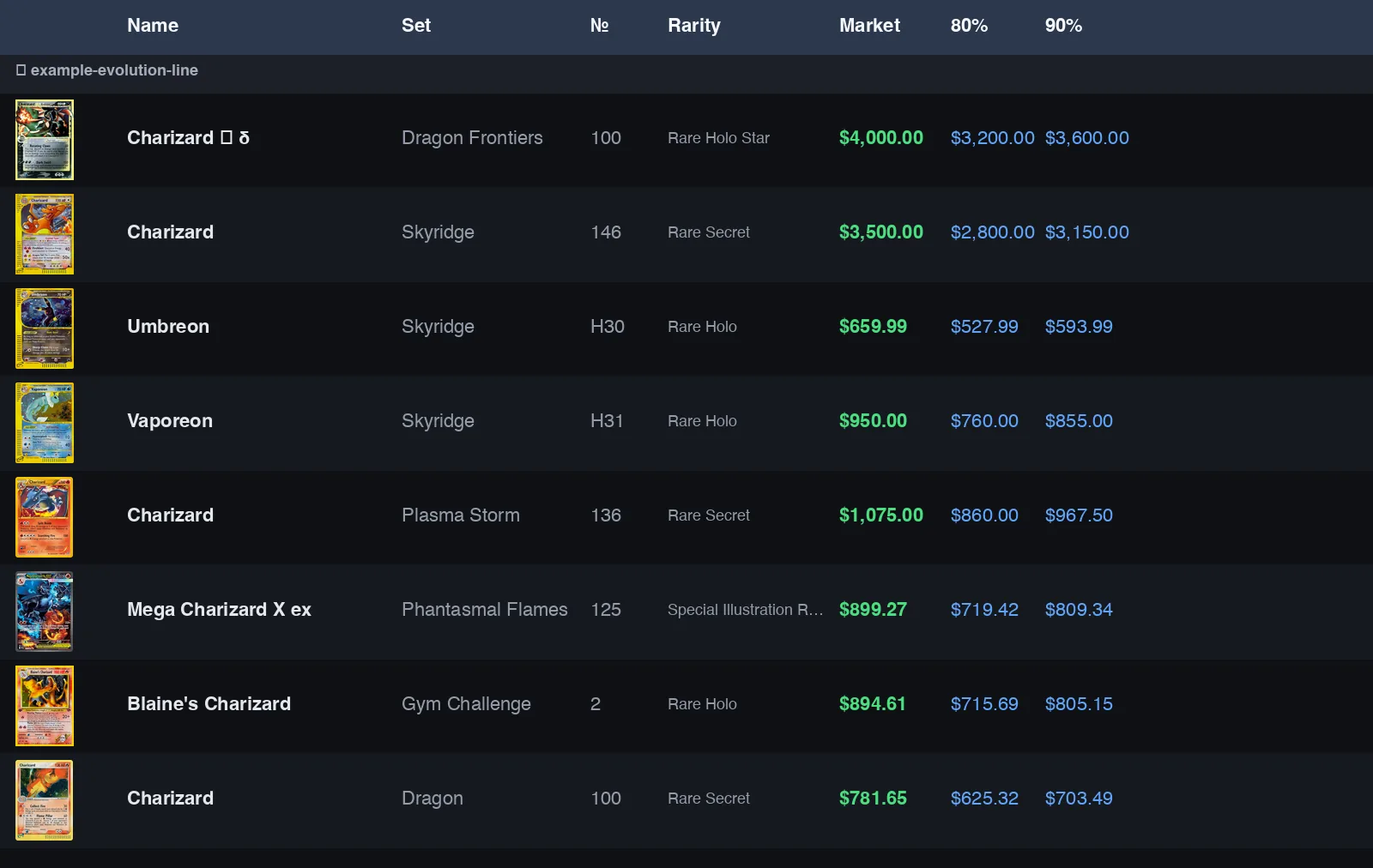Click the $2,800.00 80% price
This screenshot has width=1373, height=868.
click(993, 232)
